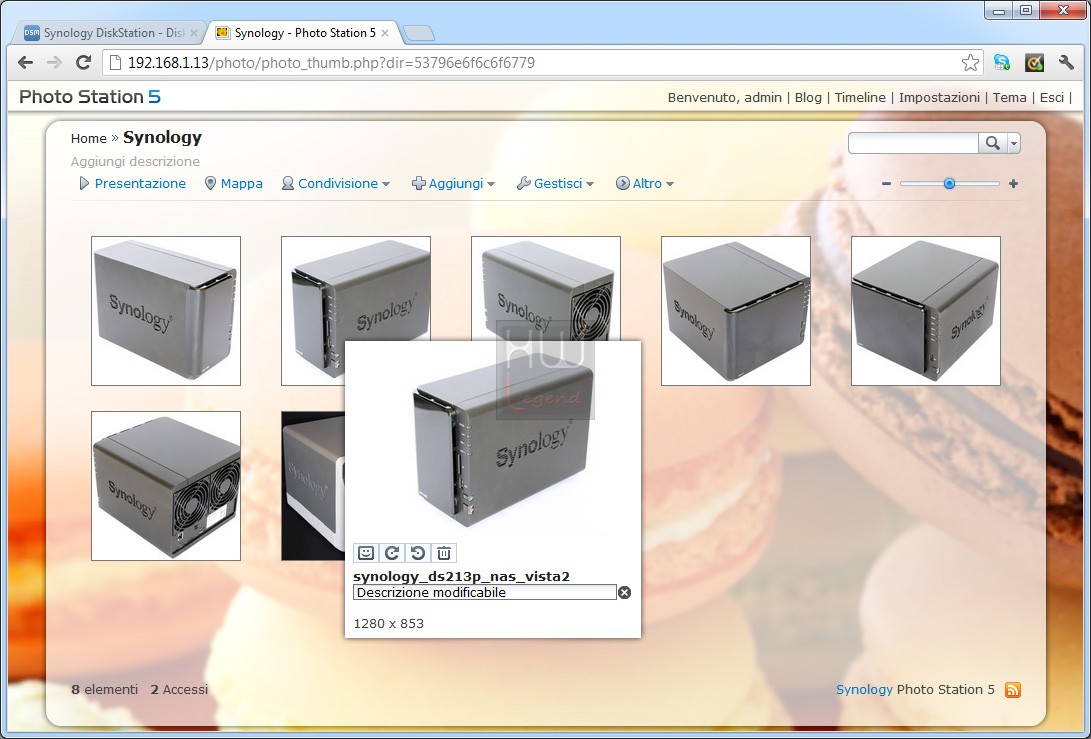
Task: Open the Tema link
Action: click(x=1010, y=97)
